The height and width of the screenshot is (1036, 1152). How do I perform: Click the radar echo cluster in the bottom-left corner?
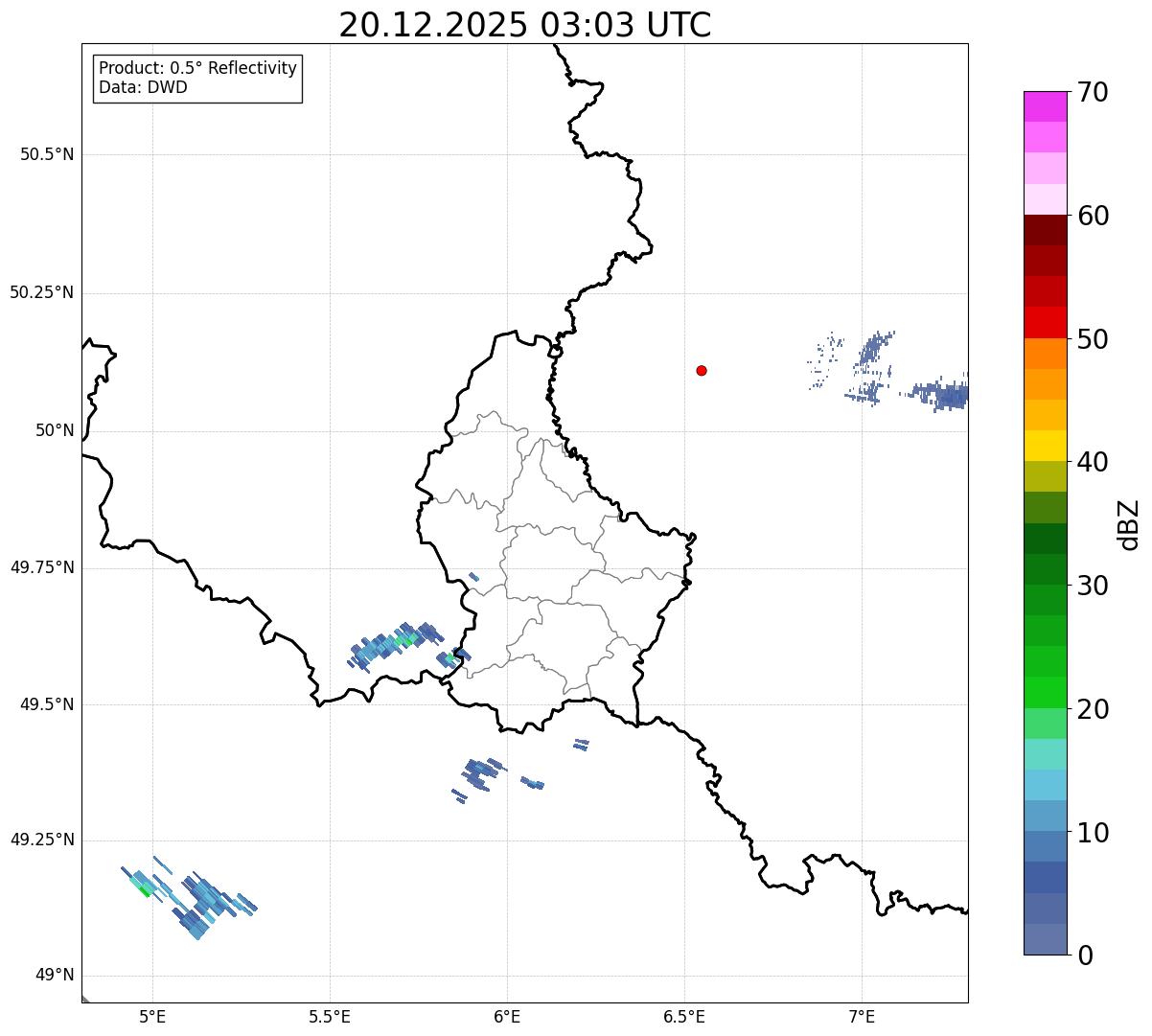point(189,897)
